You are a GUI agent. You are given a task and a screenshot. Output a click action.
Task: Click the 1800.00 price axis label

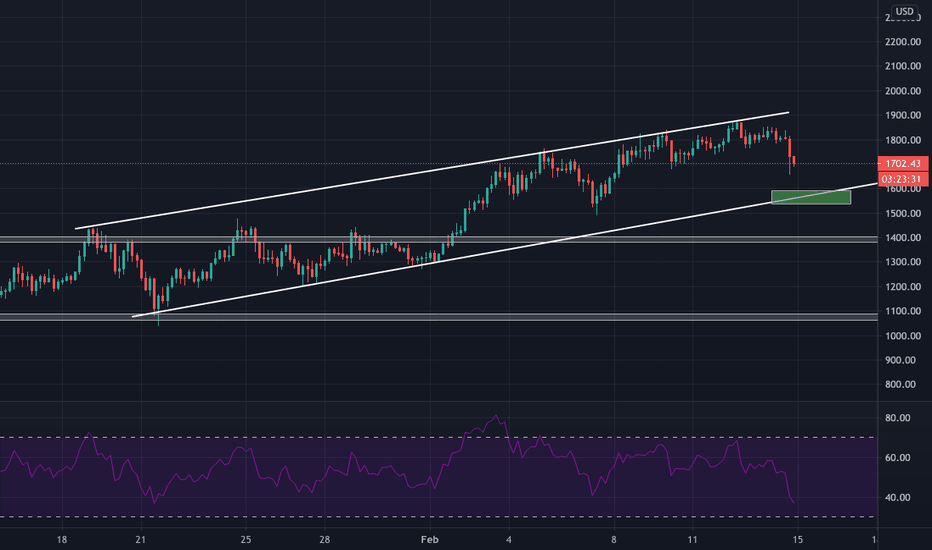903,140
